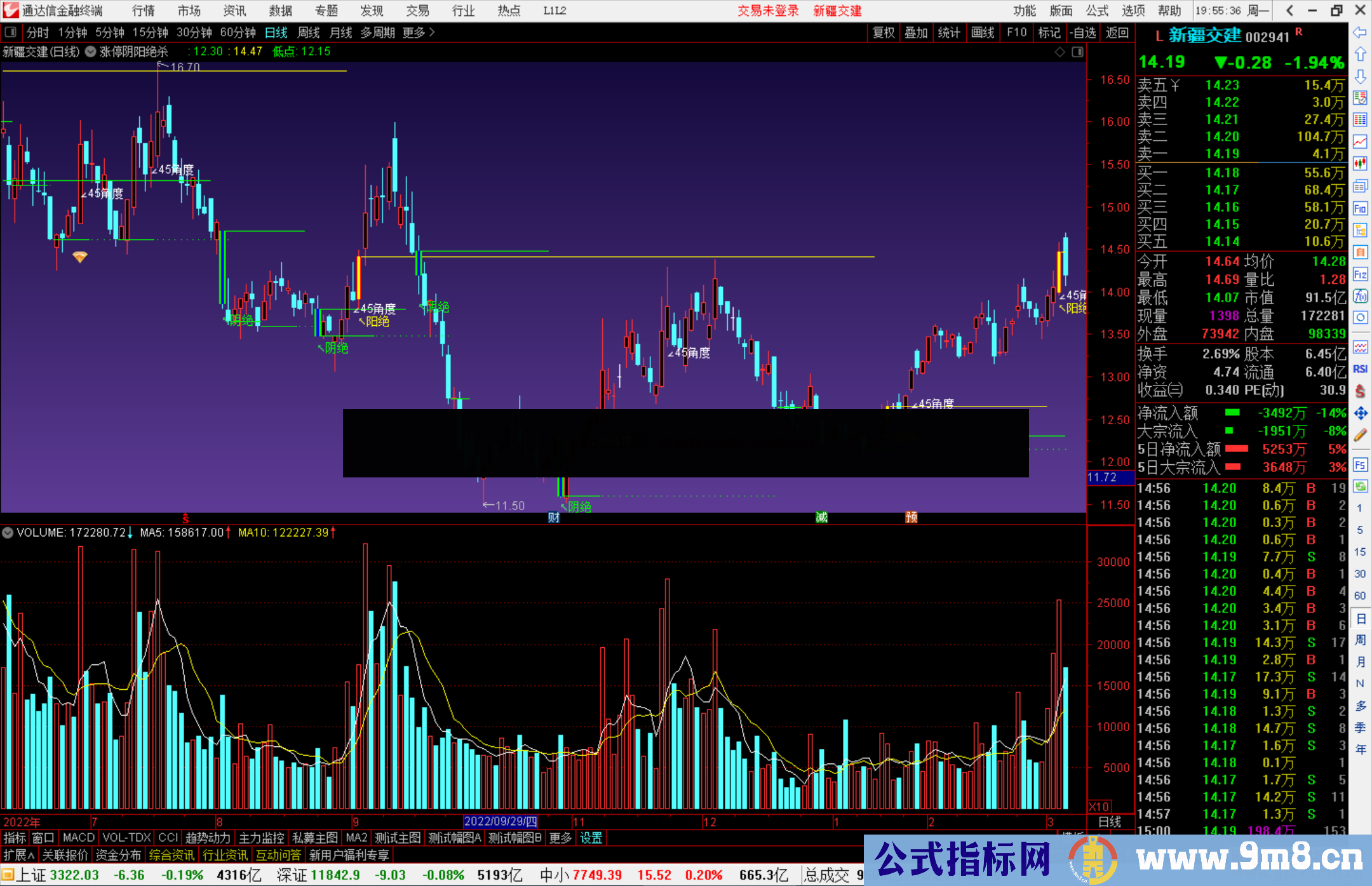Select the pencil drawing tool icon
This screenshot has width=1372, height=886.
click(x=1360, y=435)
